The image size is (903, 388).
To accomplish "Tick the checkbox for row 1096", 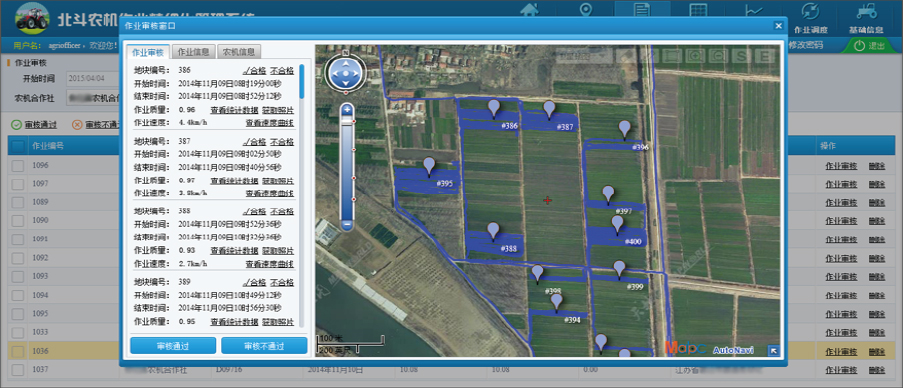I will pyautogui.click(x=18, y=166).
